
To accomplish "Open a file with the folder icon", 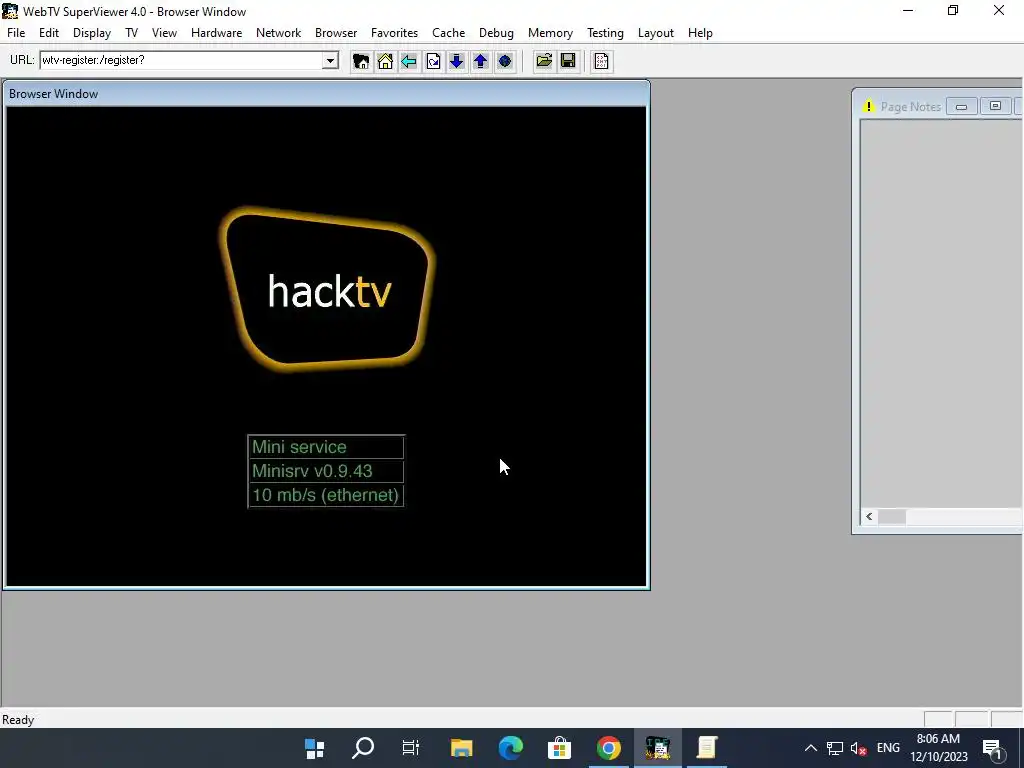I will [544, 61].
